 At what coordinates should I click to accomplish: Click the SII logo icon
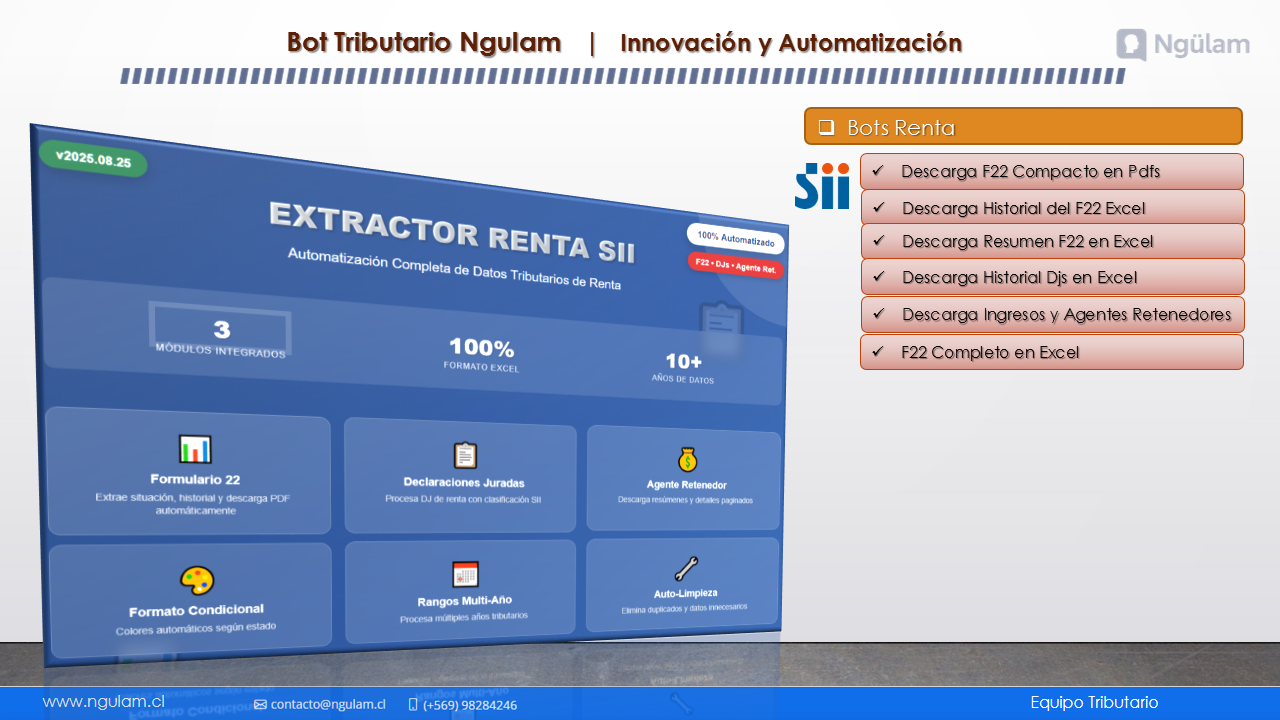pyautogui.click(x=822, y=186)
